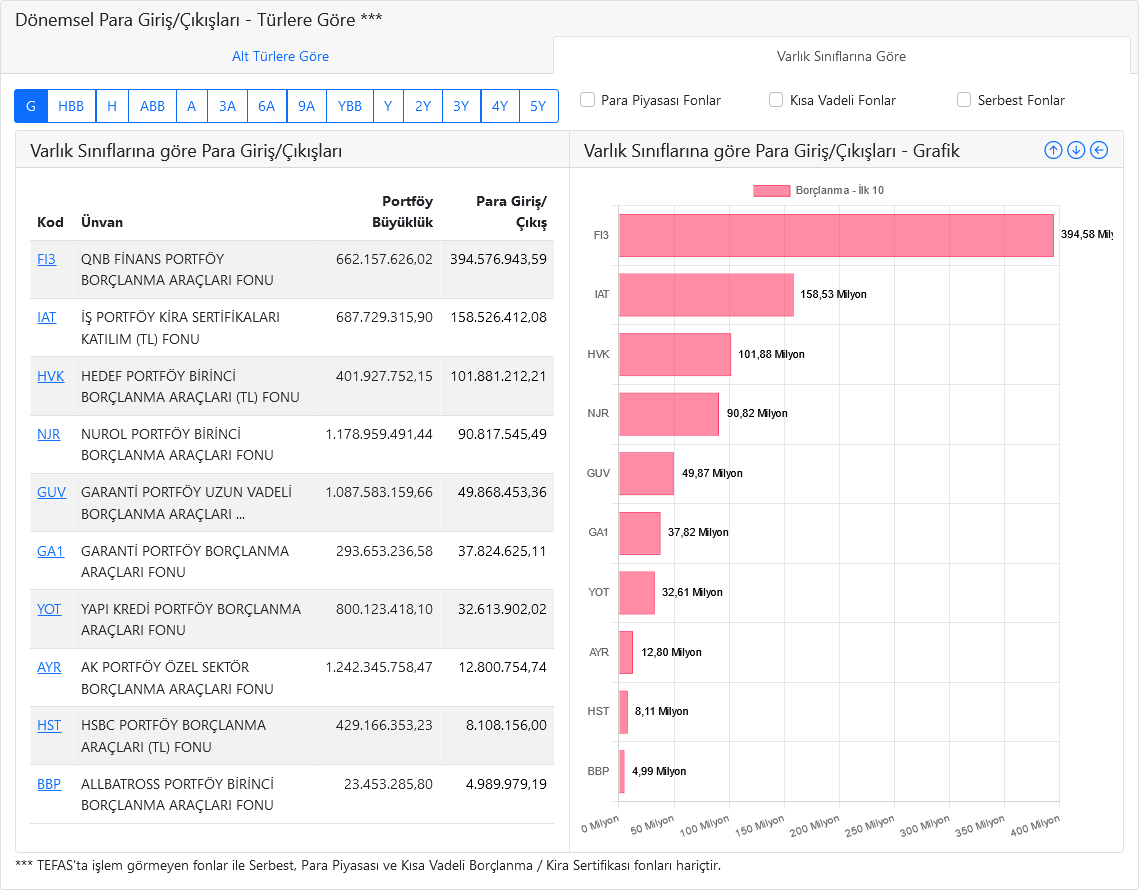Click the Ünvan column header

102,222
